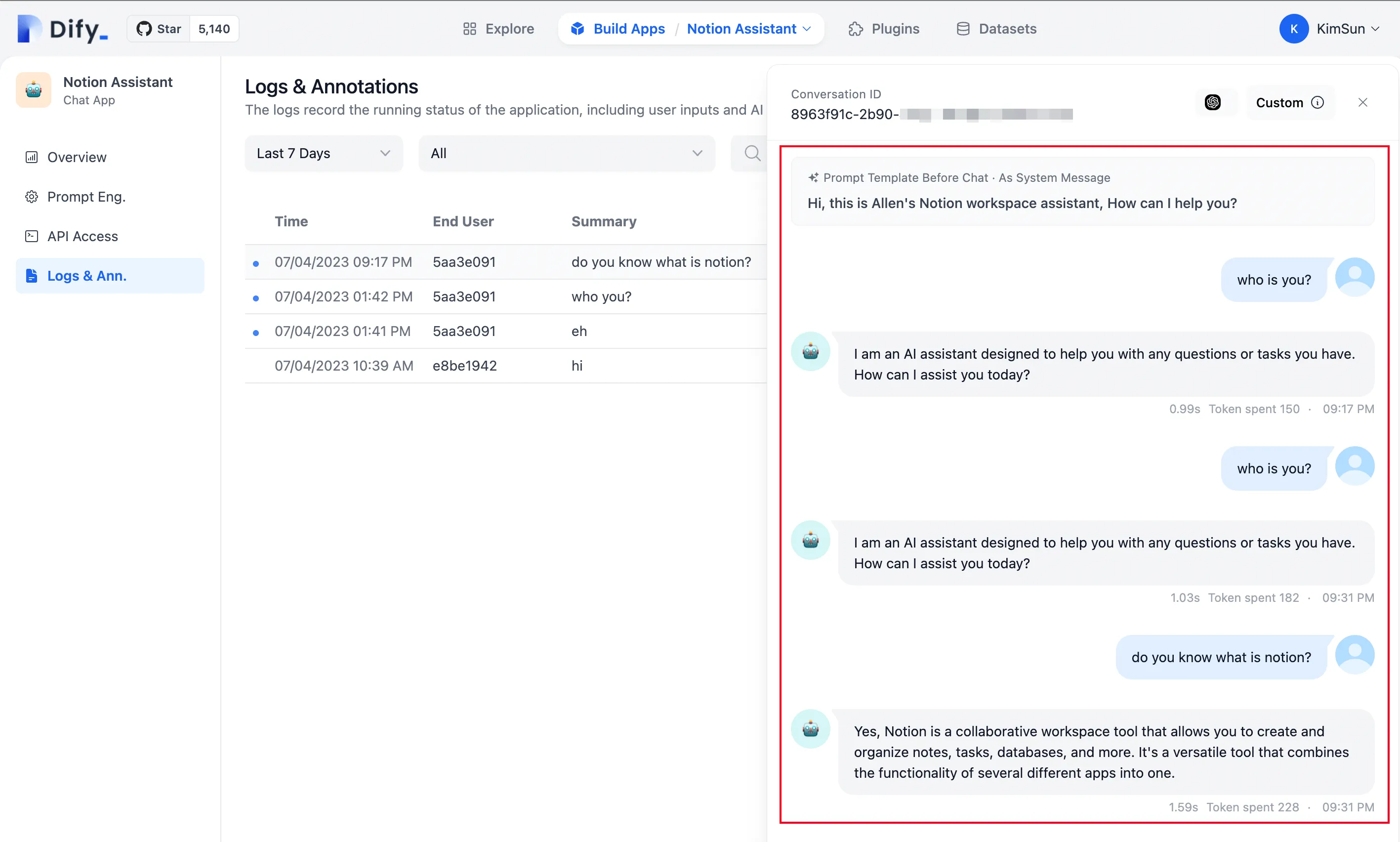Close the conversation detail panel
This screenshot has width=1400, height=842.
1362,103
